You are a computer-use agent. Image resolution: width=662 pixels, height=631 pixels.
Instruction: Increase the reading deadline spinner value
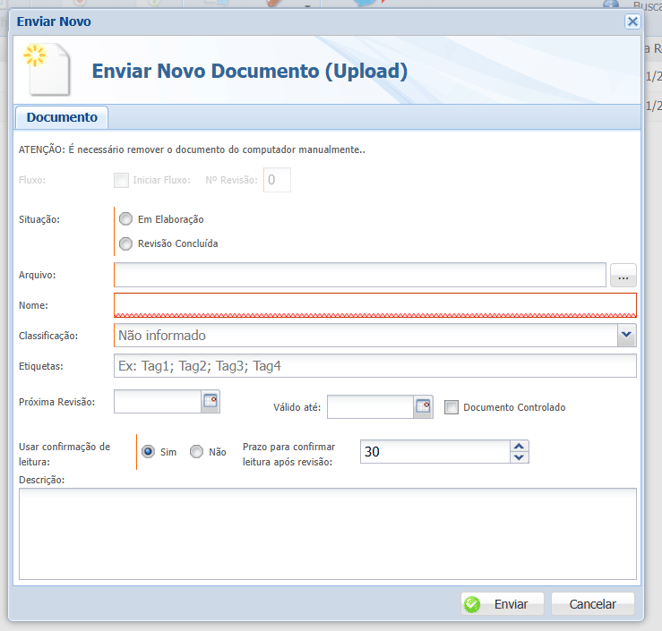pyautogui.click(x=518, y=446)
